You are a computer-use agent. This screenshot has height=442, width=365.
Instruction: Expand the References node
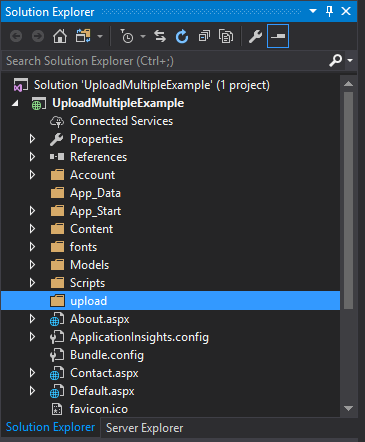coord(32,157)
